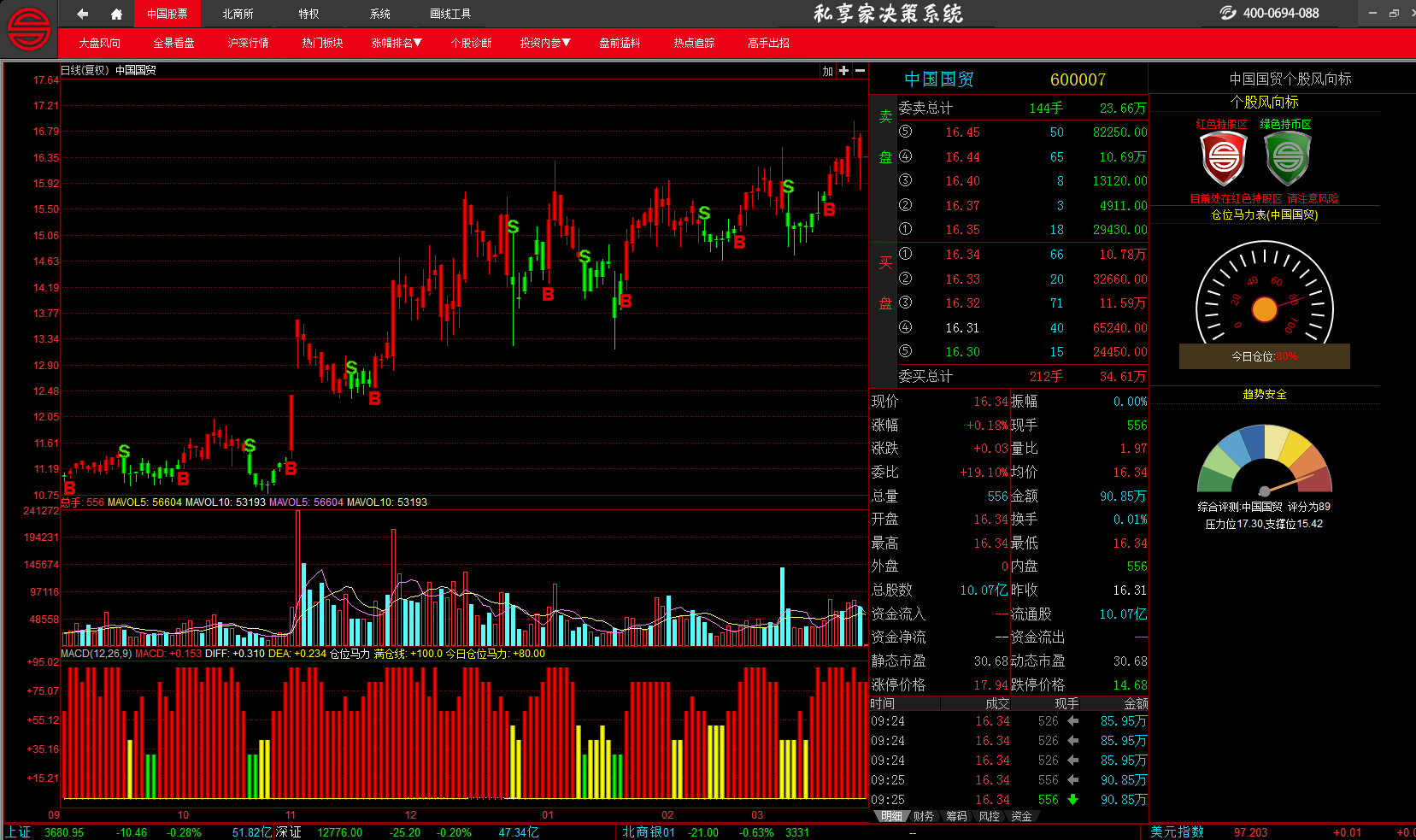This screenshot has height=840, width=1416.
Task: Click the green down arrow in last trade row
Action: pyautogui.click(x=1072, y=800)
